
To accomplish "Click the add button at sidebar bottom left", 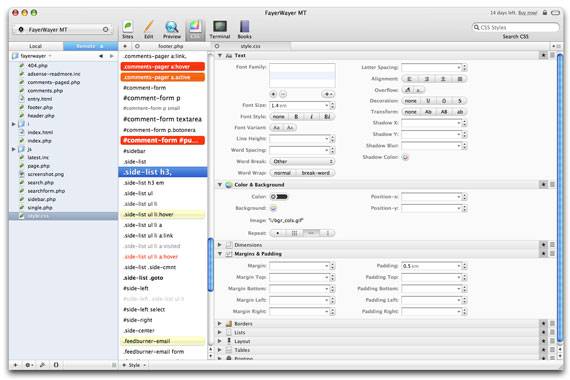I will tap(15, 365).
